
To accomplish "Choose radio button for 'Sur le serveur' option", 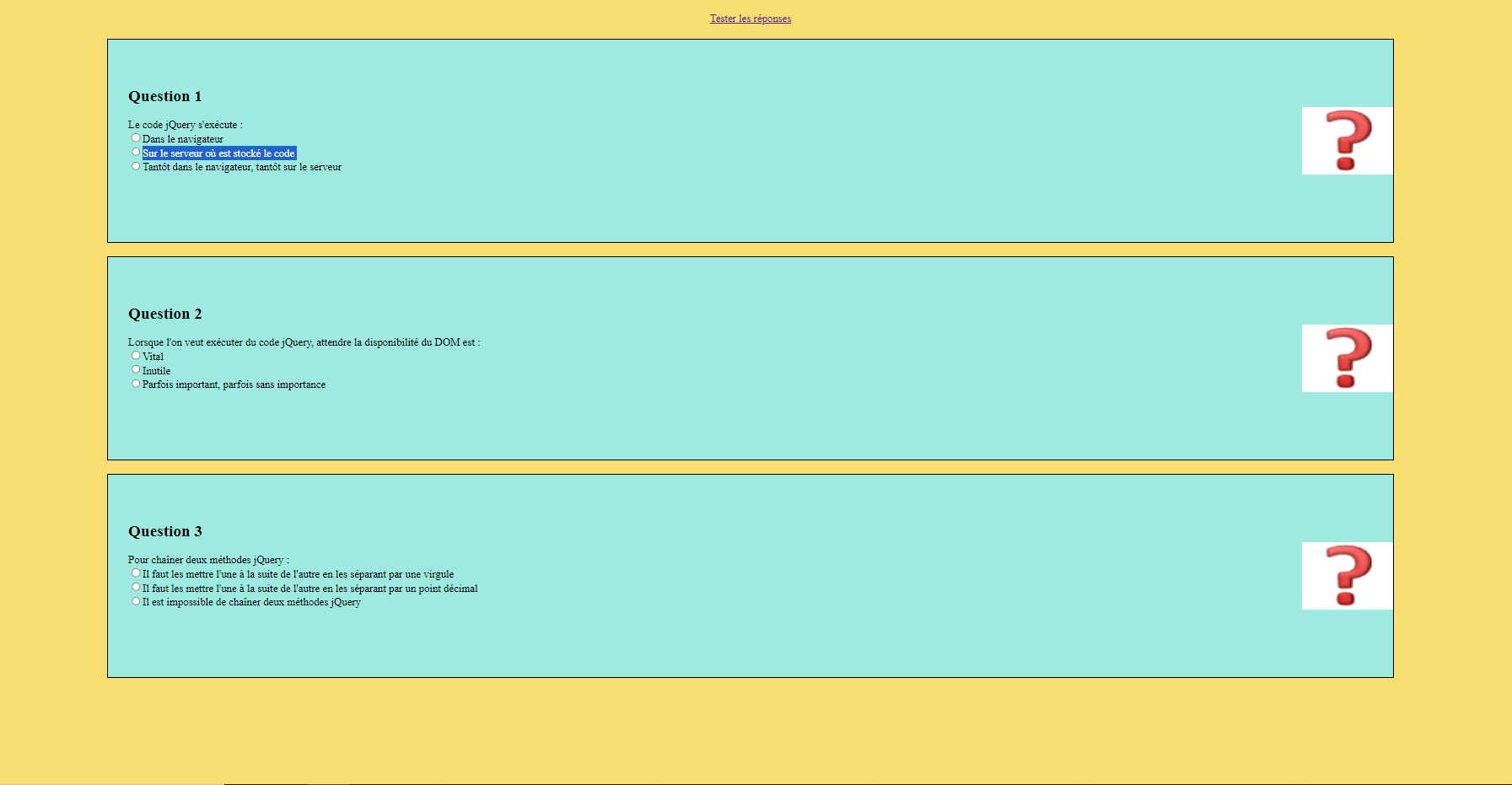I will [136, 152].
